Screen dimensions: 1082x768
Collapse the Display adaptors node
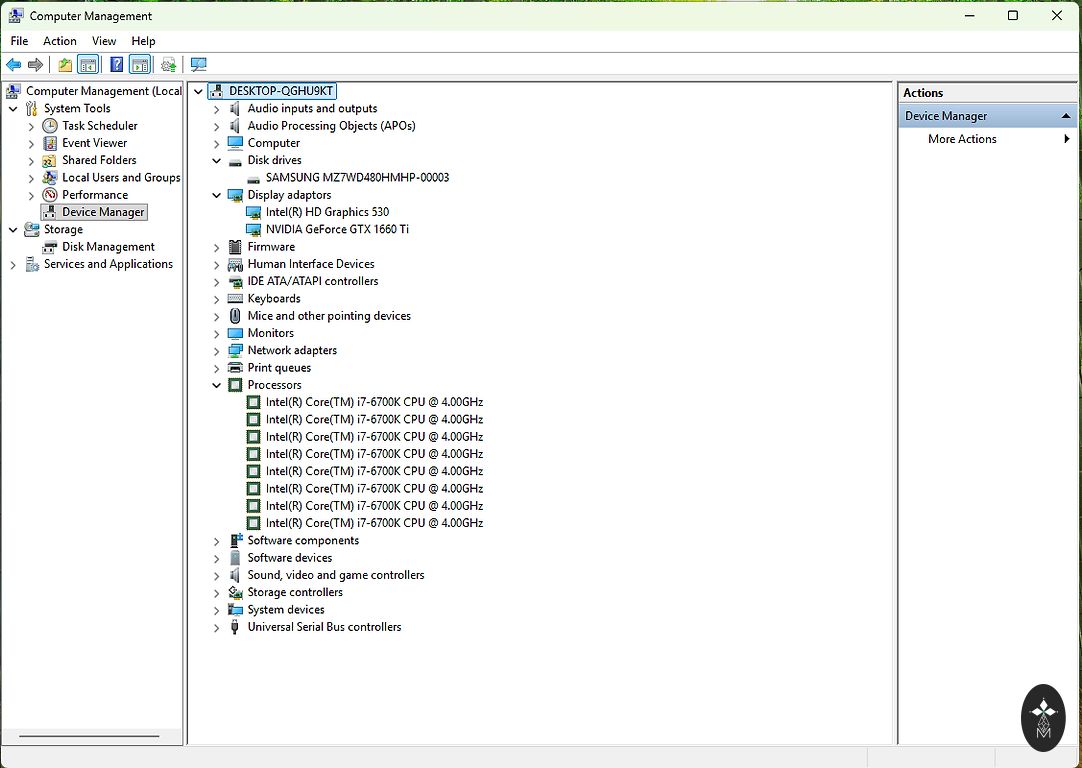tap(217, 195)
